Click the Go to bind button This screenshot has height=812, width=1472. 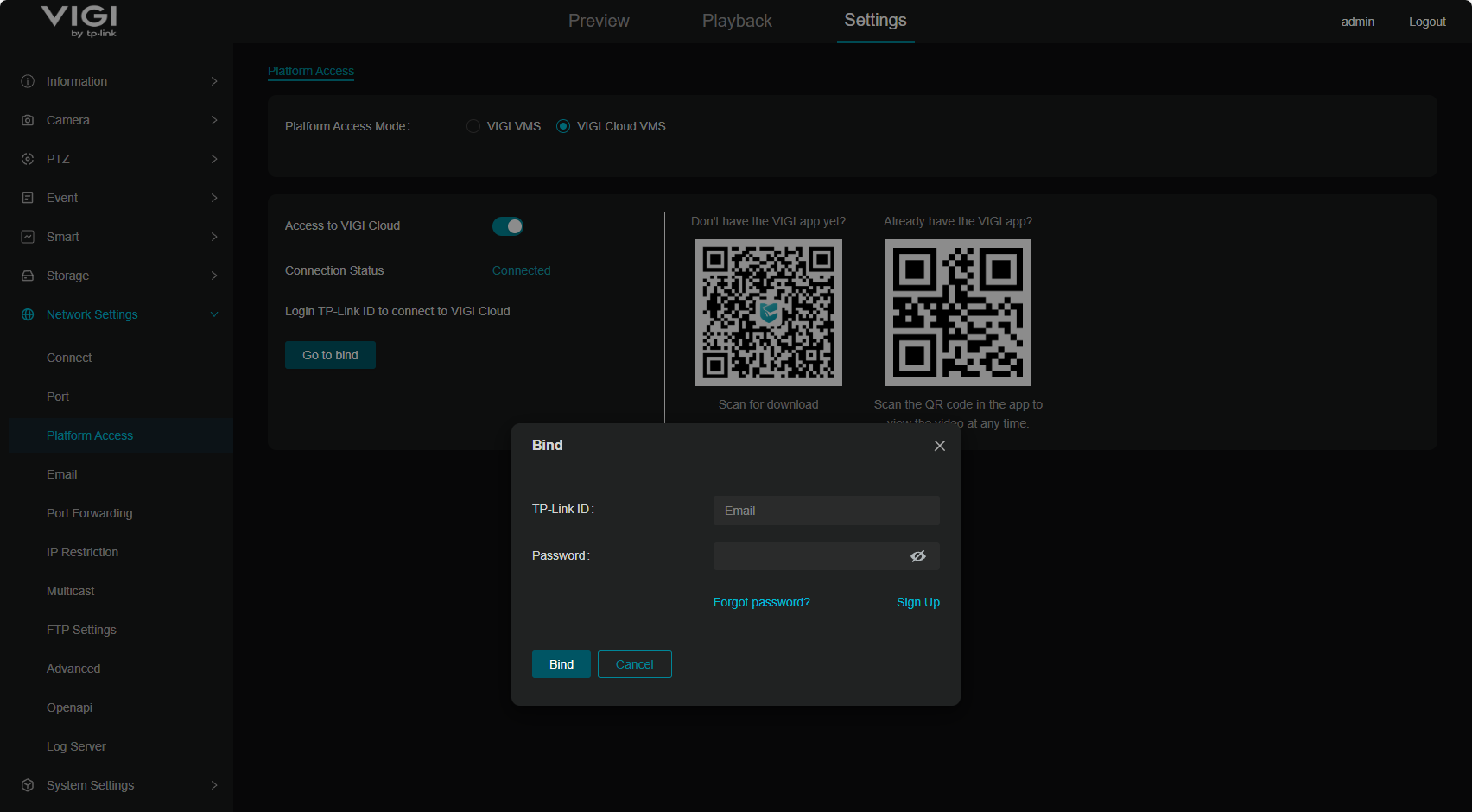[x=330, y=355]
